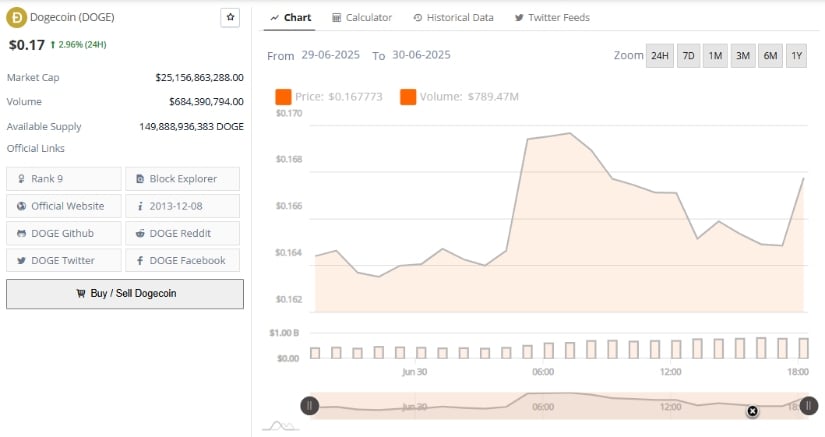The width and height of the screenshot is (825, 437).
Task: Click the Available Supply value 149,888,936,383 DOGE
Action: [192, 126]
